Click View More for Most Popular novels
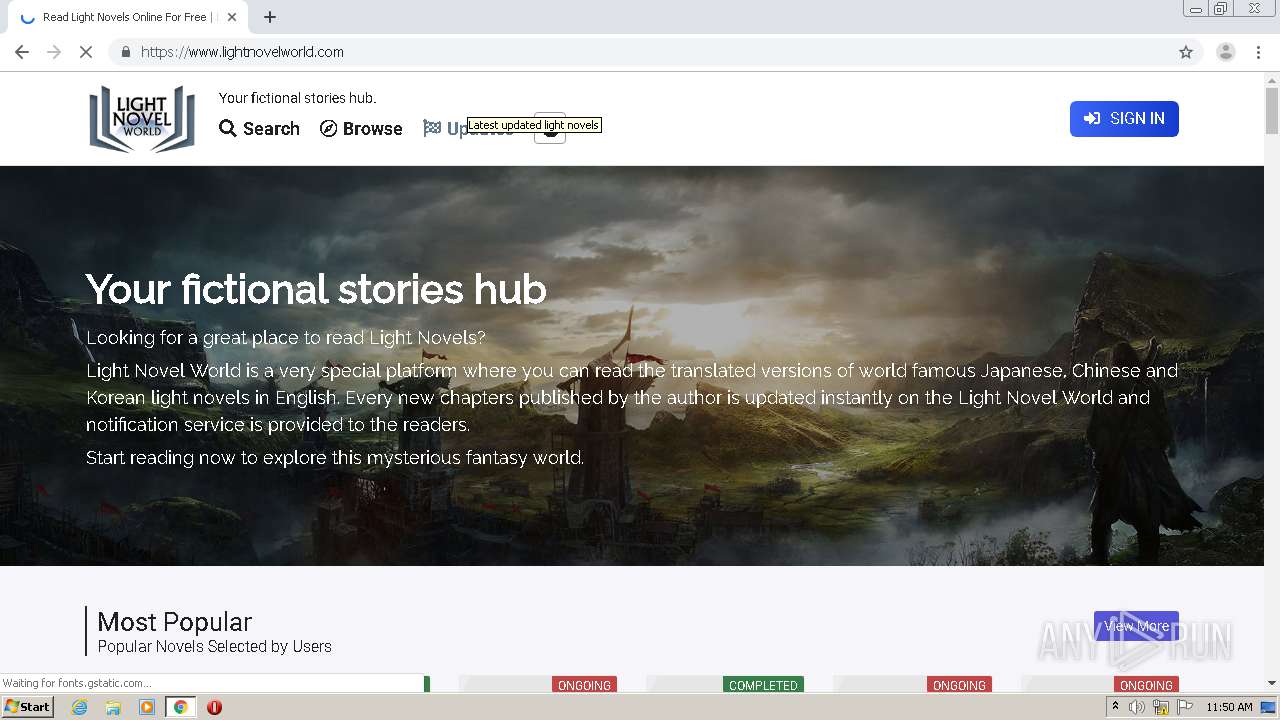 point(1136,626)
